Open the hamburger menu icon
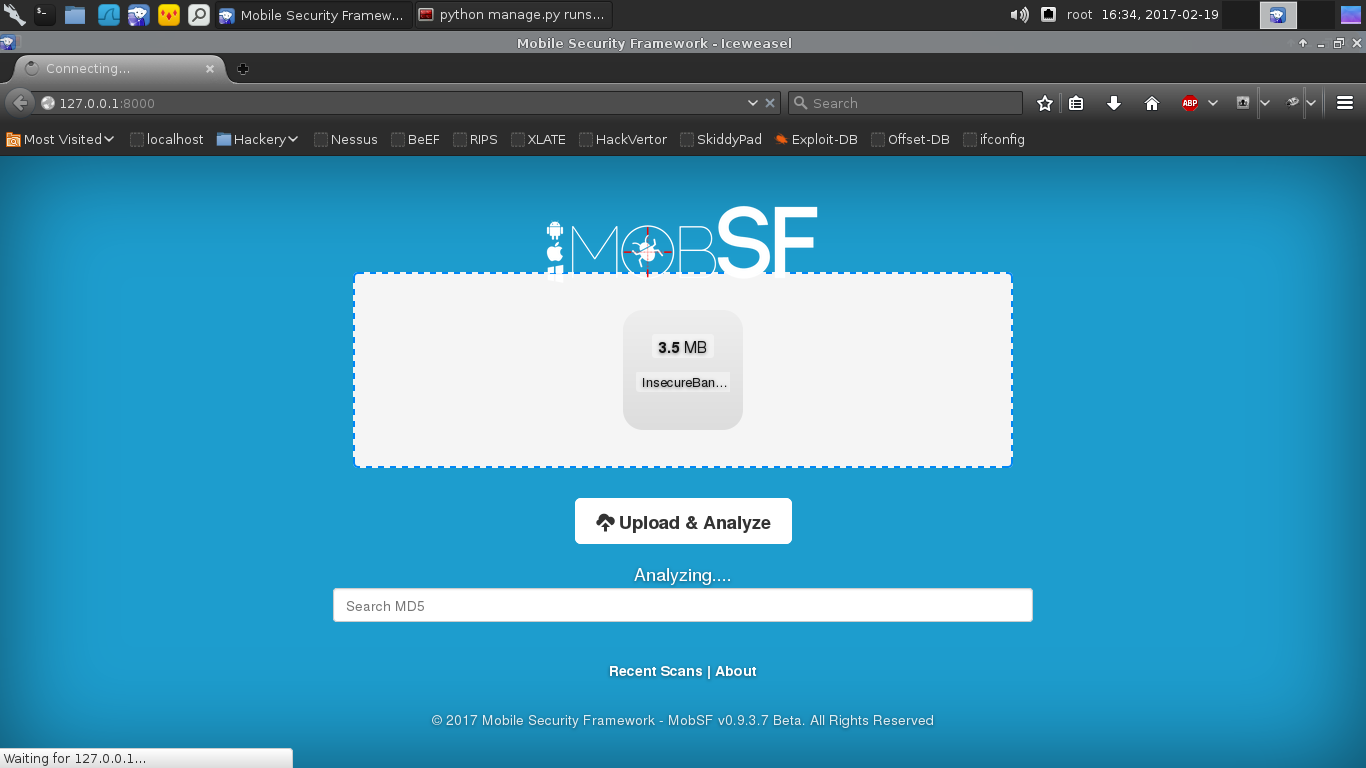1366x768 pixels. (x=1345, y=103)
